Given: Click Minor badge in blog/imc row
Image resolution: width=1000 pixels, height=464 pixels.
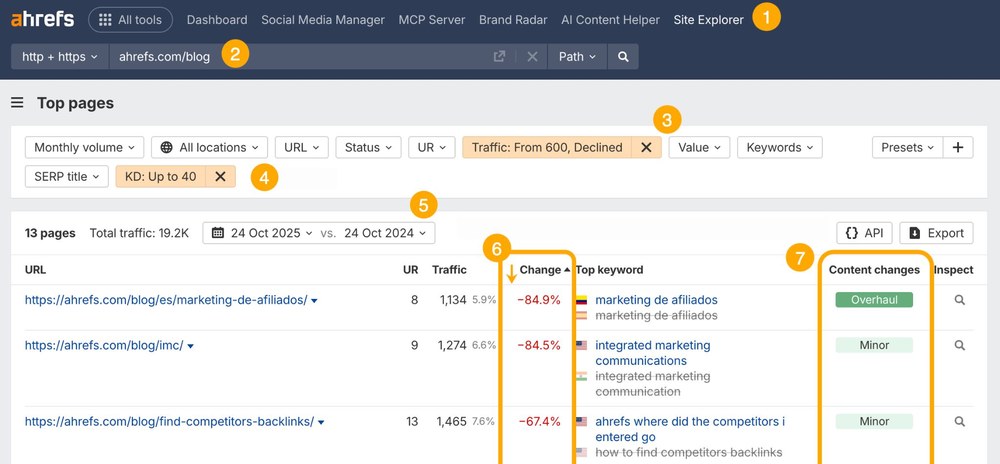Looking at the screenshot, I should (x=874, y=345).
